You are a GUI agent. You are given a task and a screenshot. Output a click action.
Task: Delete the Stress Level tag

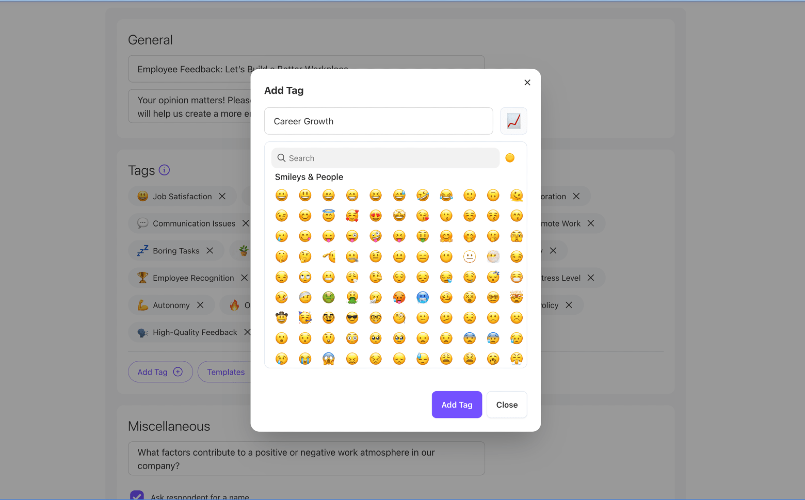[591, 278]
